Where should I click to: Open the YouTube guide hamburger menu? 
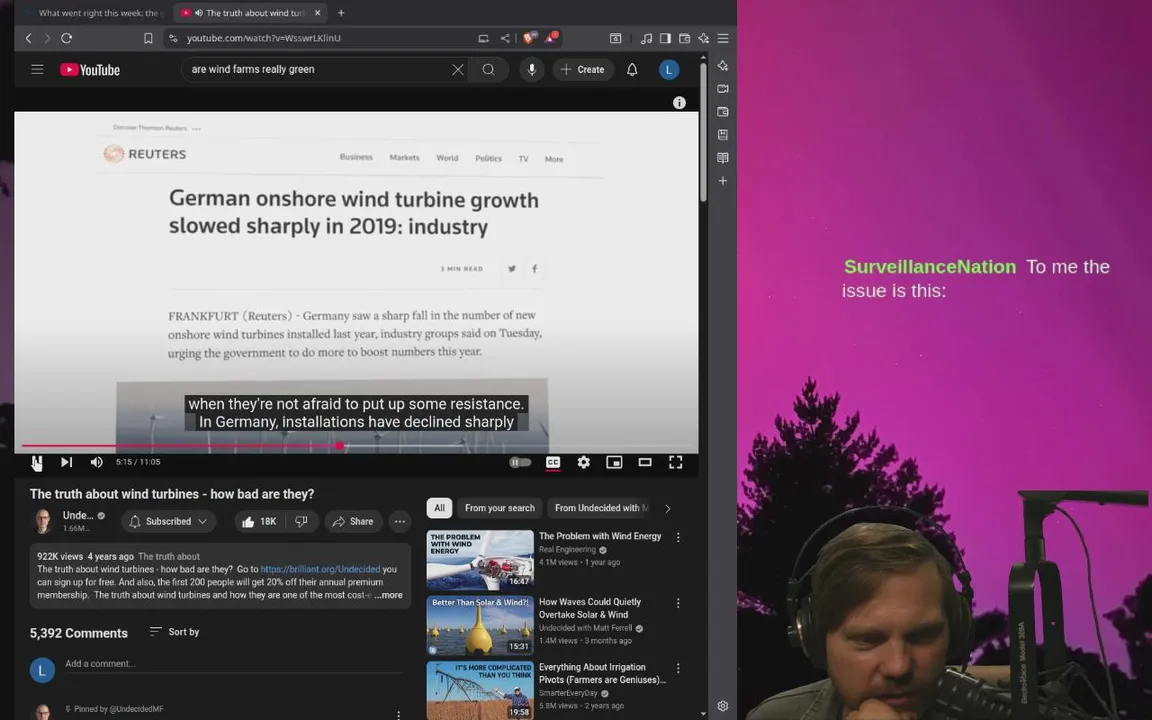pos(37,70)
